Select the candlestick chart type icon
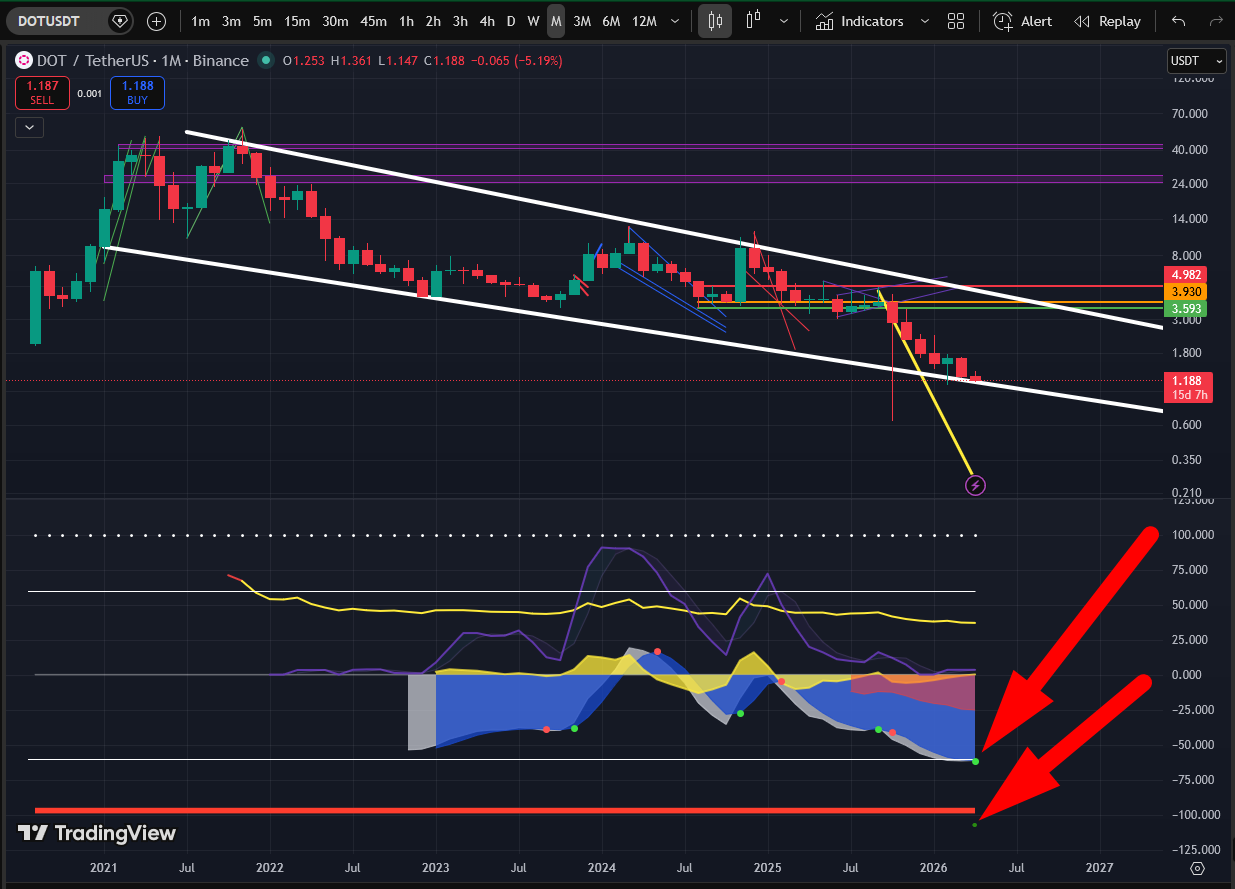This screenshot has width=1235, height=889. point(714,21)
